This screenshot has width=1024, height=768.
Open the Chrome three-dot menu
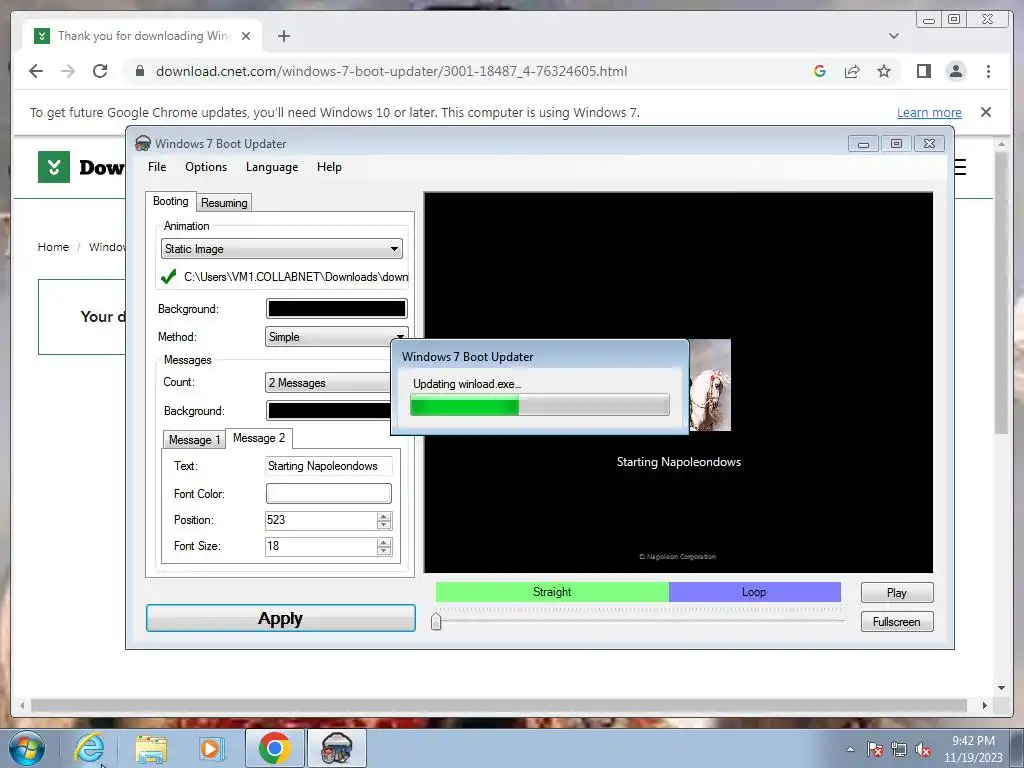(x=988, y=71)
